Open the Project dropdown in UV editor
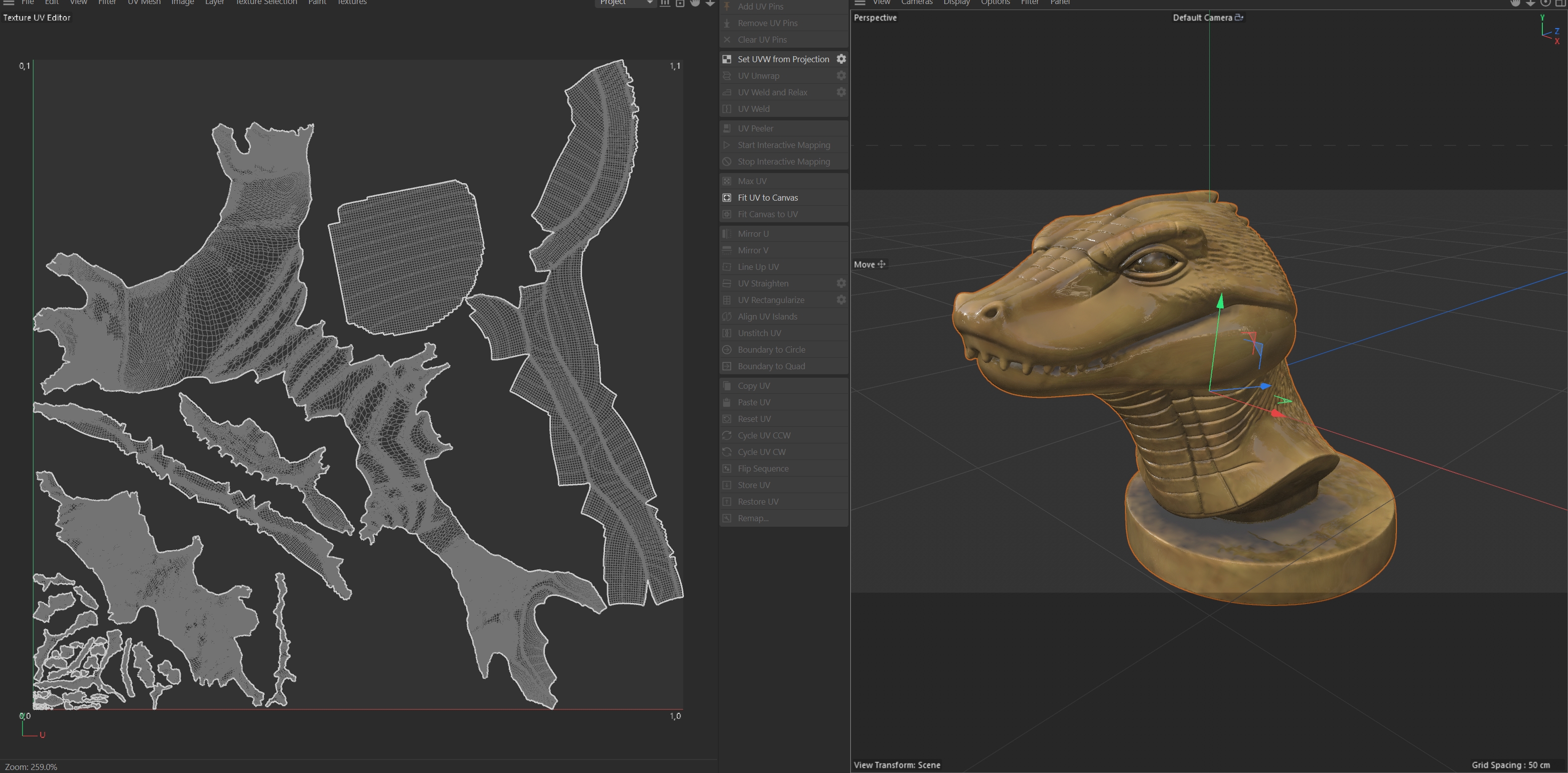1568x773 pixels. [x=625, y=3]
